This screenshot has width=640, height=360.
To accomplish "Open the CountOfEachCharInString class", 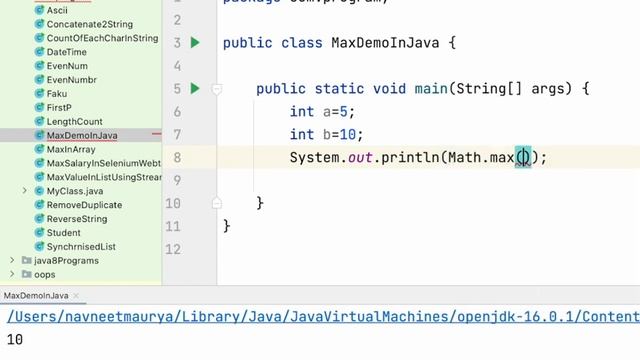I will (102, 38).
